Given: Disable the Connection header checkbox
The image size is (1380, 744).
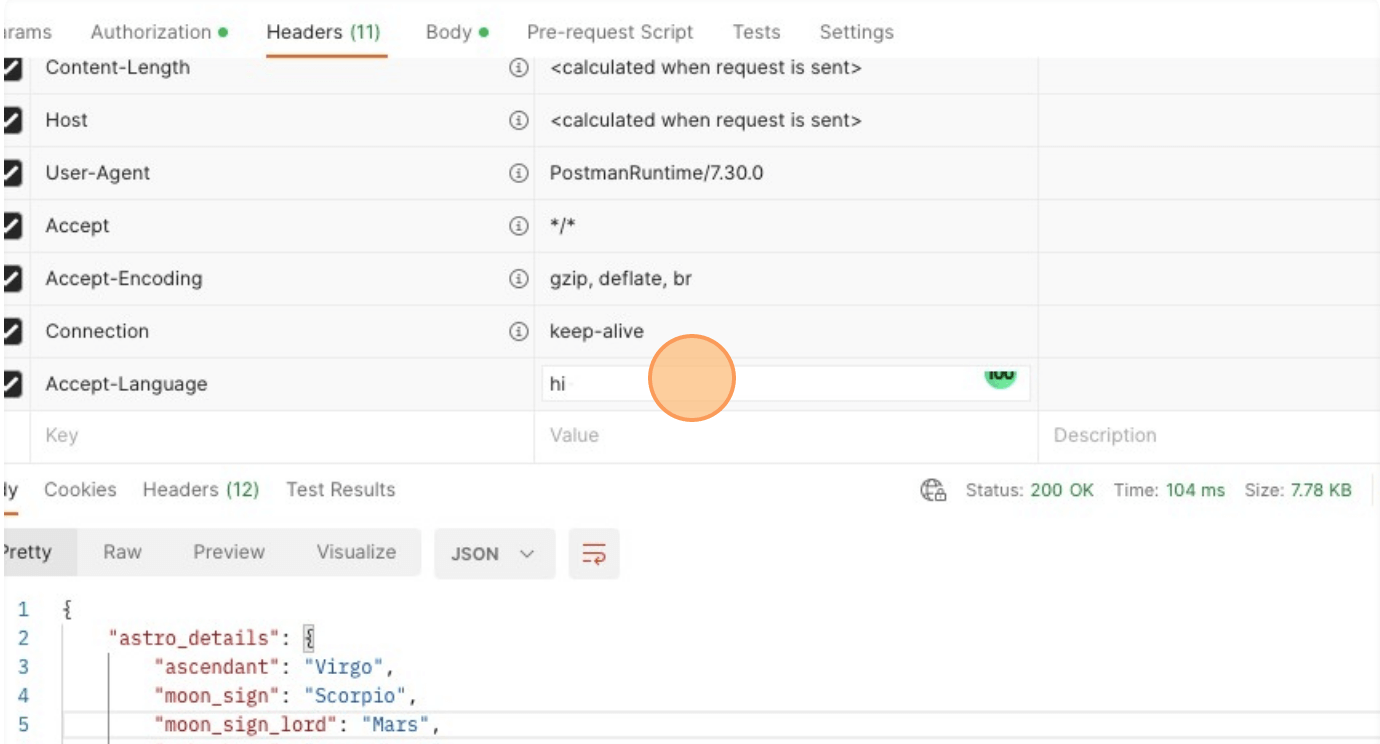Looking at the screenshot, I should [x=13, y=331].
